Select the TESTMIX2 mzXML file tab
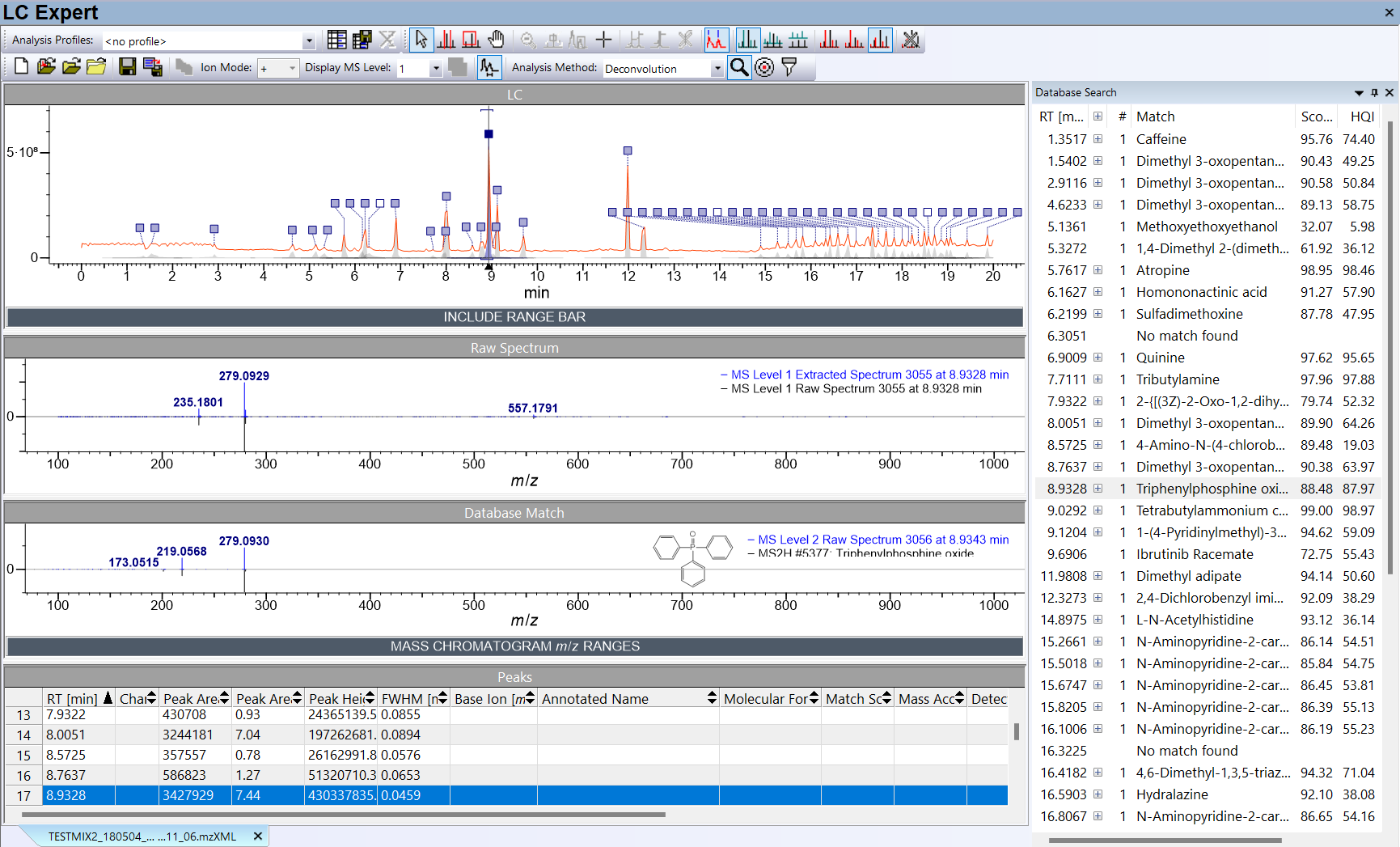This screenshot has width=1400, height=847. click(x=142, y=836)
